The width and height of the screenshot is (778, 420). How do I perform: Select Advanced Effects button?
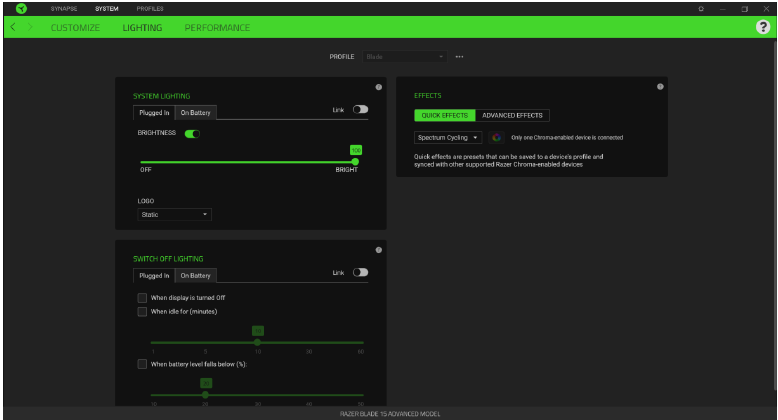coord(513,115)
